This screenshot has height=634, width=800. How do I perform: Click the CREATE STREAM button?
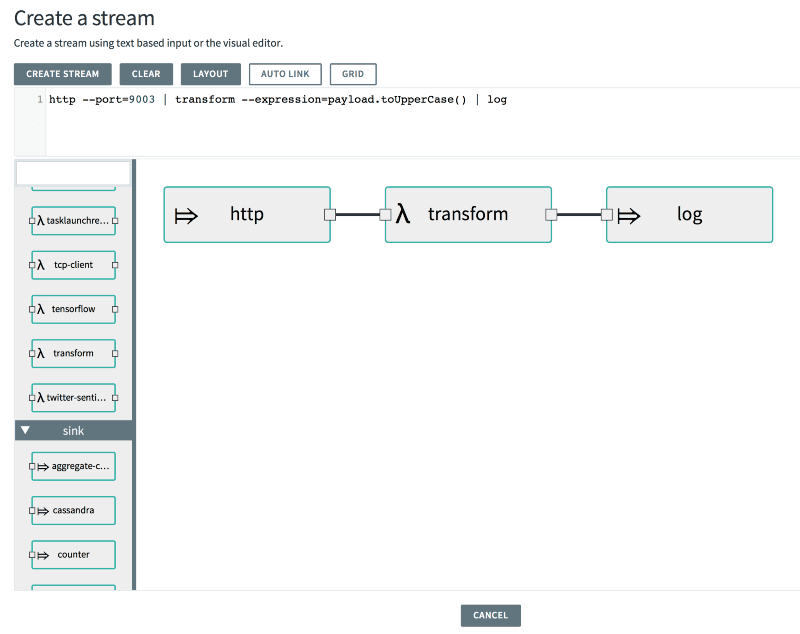tap(62, 73)
